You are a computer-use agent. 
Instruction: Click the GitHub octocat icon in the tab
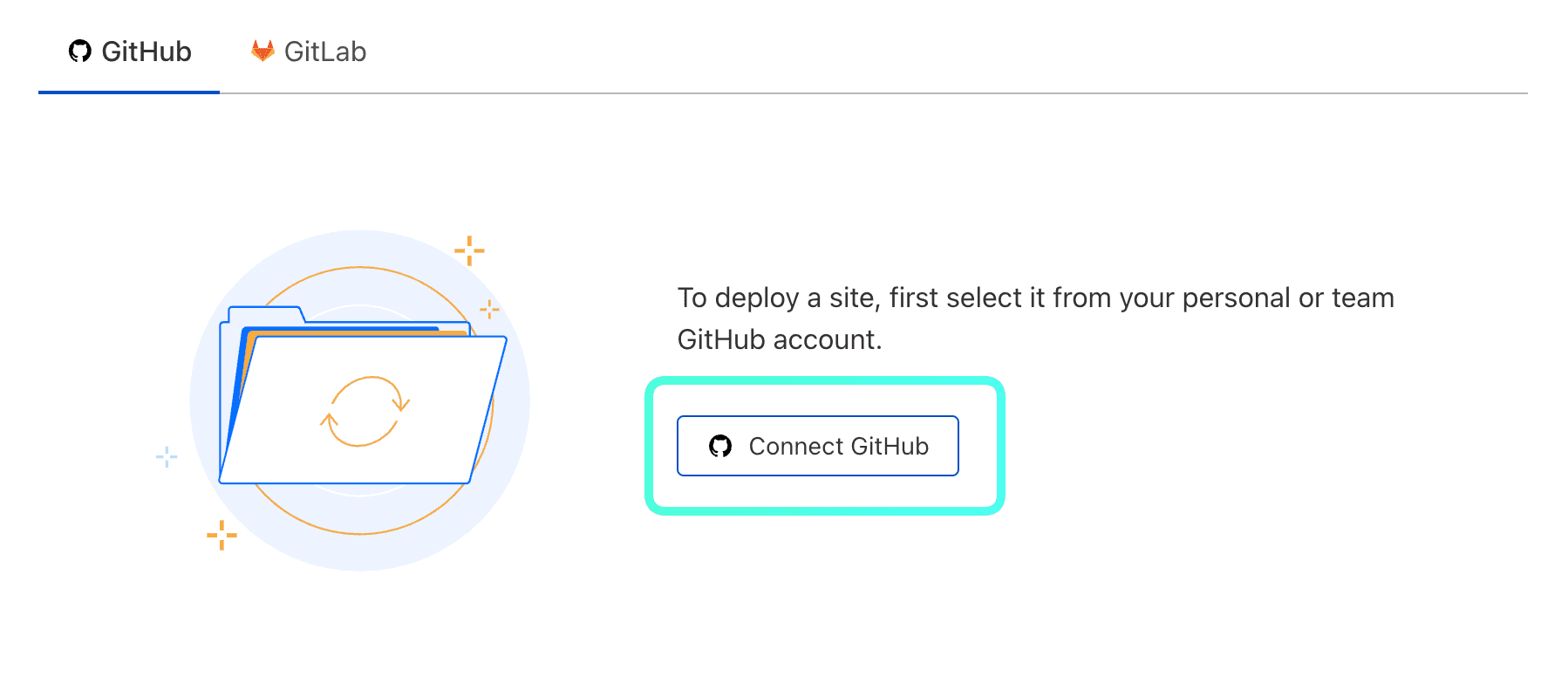coord(80,51)
